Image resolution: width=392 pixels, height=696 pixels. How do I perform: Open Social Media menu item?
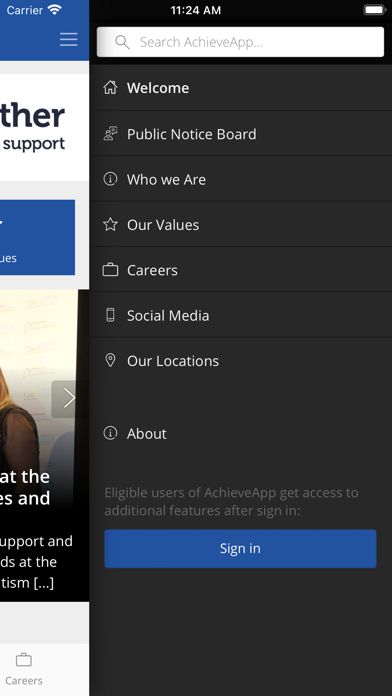[241, 315]
